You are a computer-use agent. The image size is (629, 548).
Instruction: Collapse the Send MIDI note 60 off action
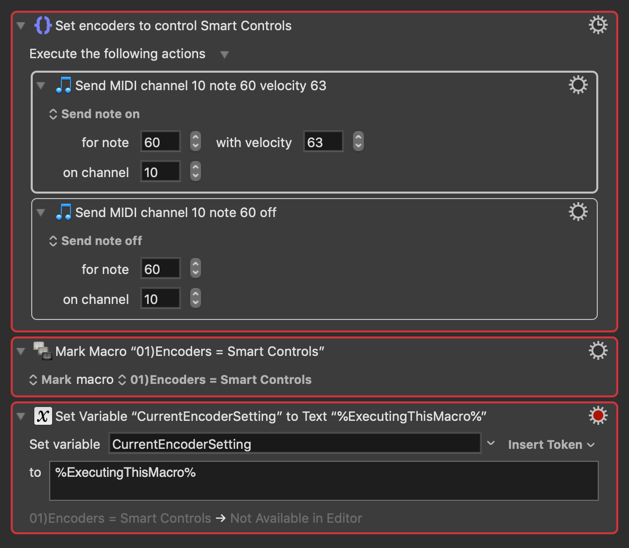pyautogui.click(x=41, y=212)
